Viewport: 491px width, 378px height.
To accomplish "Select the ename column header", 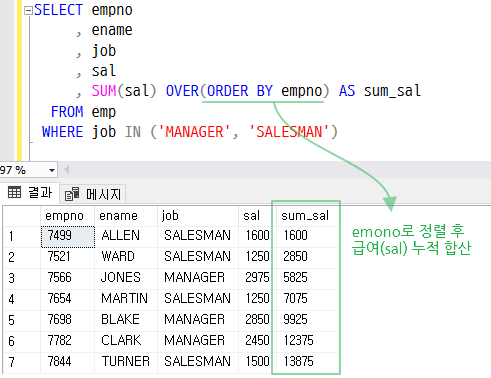I will [x=126, y=216].
